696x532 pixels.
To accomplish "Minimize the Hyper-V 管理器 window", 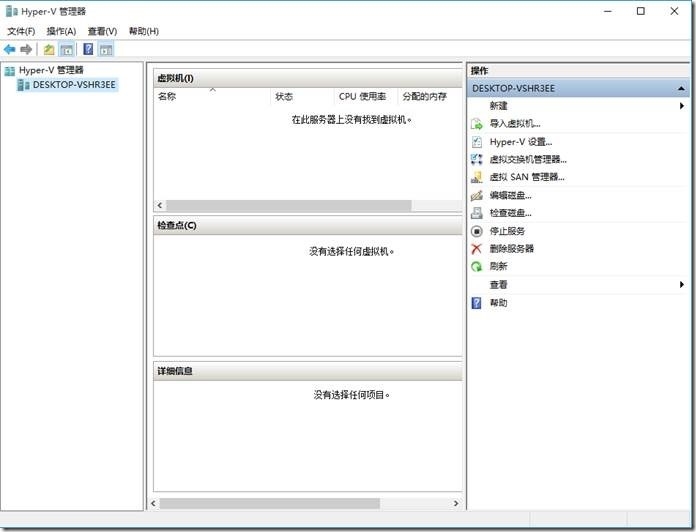I will (x=608, y=11).
